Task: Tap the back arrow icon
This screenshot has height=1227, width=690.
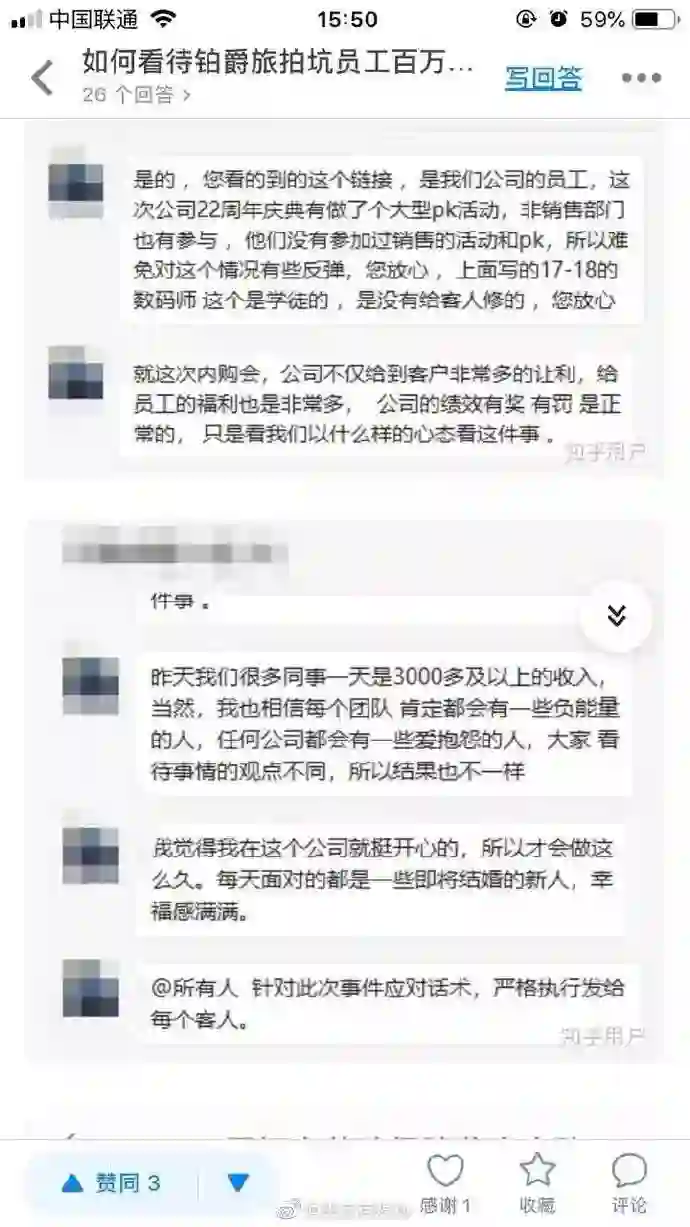Action: click(x=42, y=77)
